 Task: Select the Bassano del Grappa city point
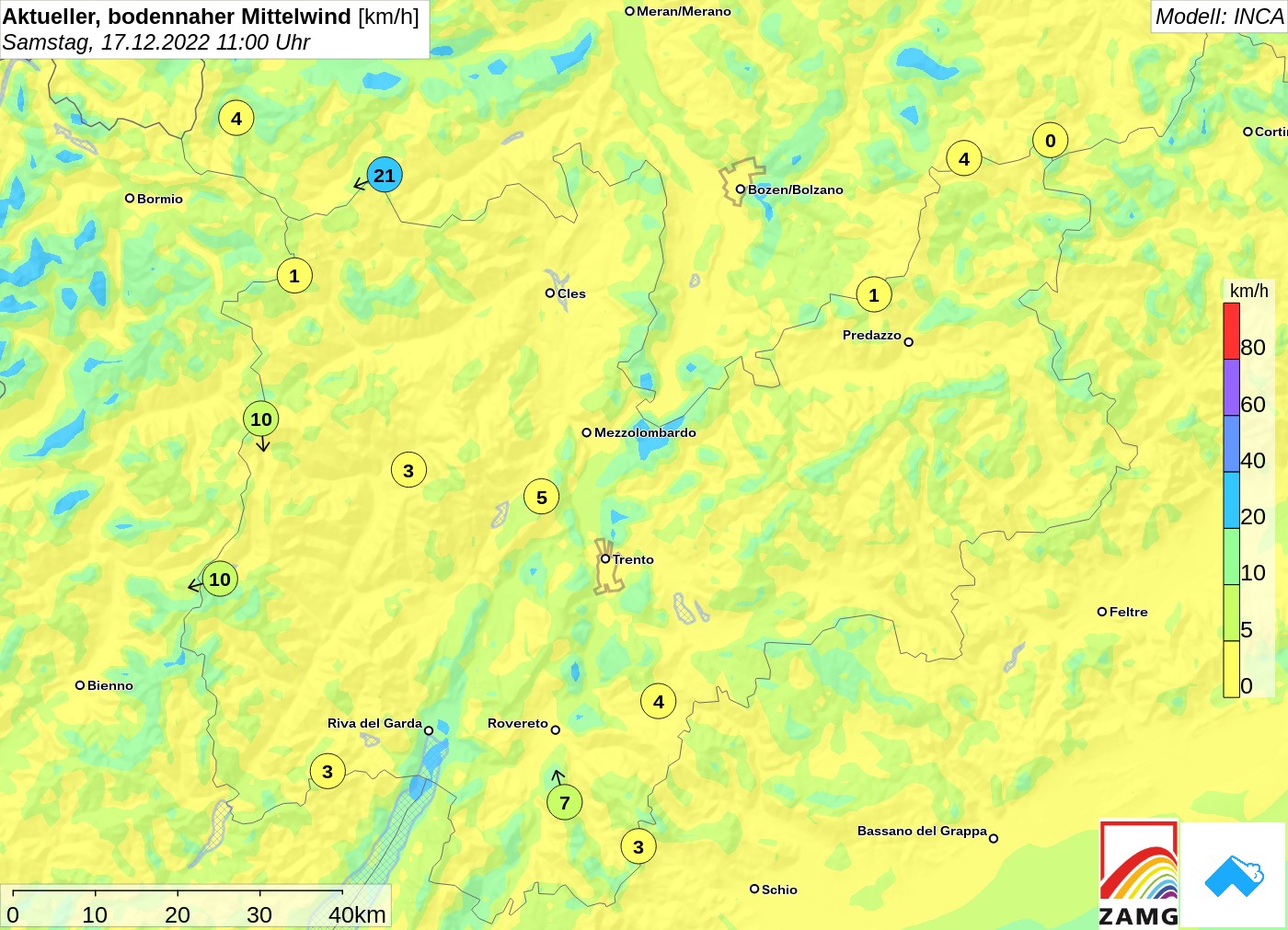[x=994, y=838]
